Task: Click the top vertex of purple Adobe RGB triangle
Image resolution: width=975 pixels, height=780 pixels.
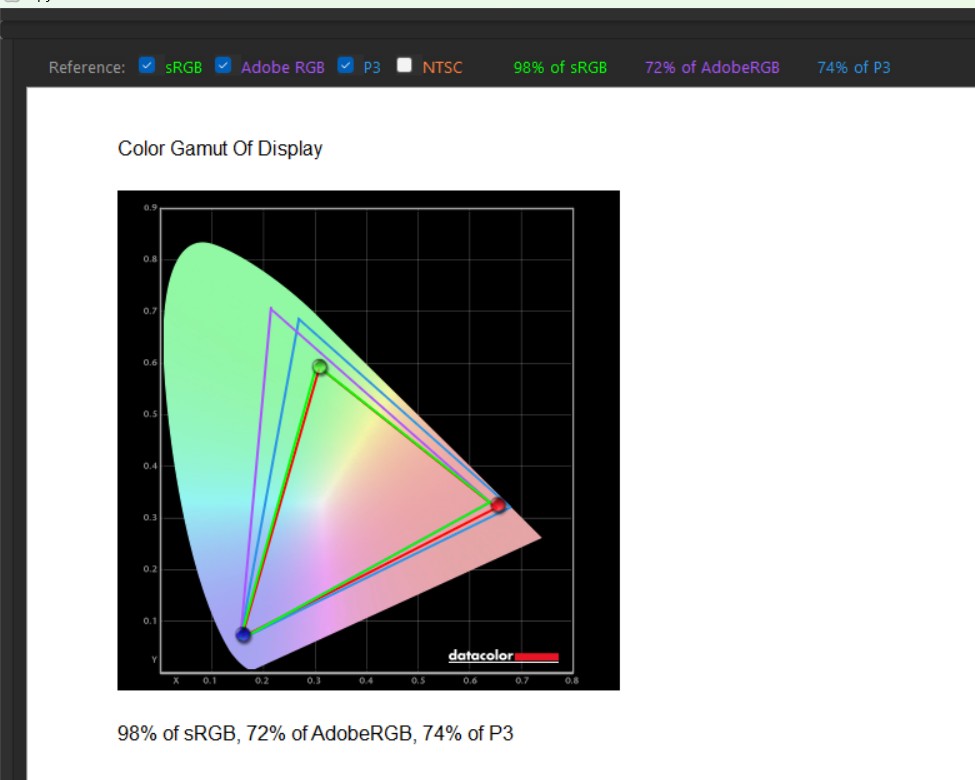Action: click(x=271, y=309)
